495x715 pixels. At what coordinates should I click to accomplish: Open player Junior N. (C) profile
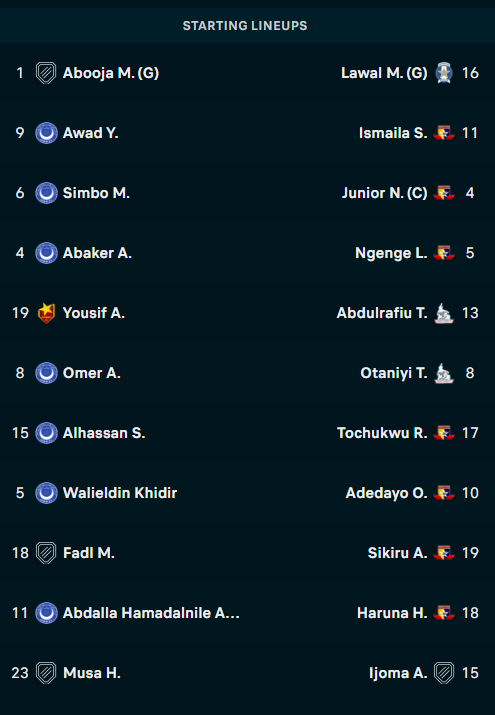(385, 193)
